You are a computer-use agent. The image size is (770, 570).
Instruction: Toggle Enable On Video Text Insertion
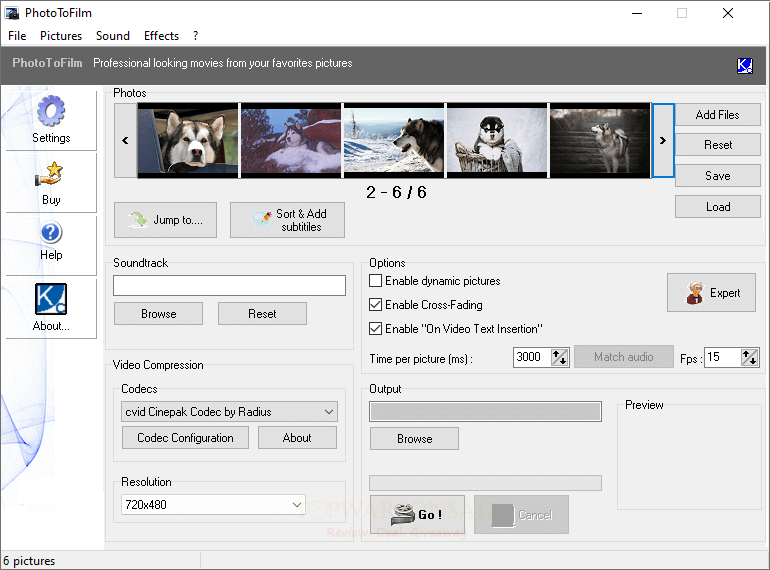coord(375,328)
